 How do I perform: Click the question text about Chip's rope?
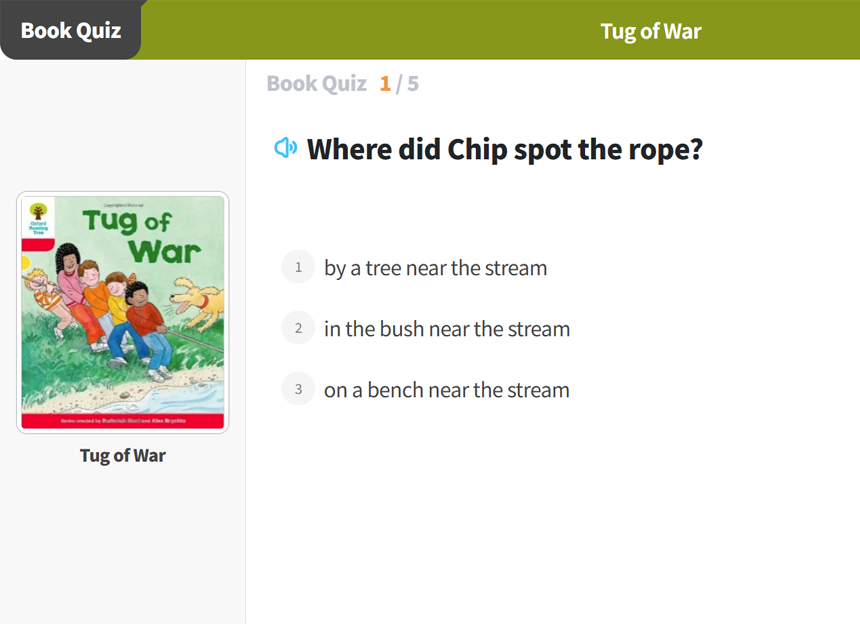point(504,150)
